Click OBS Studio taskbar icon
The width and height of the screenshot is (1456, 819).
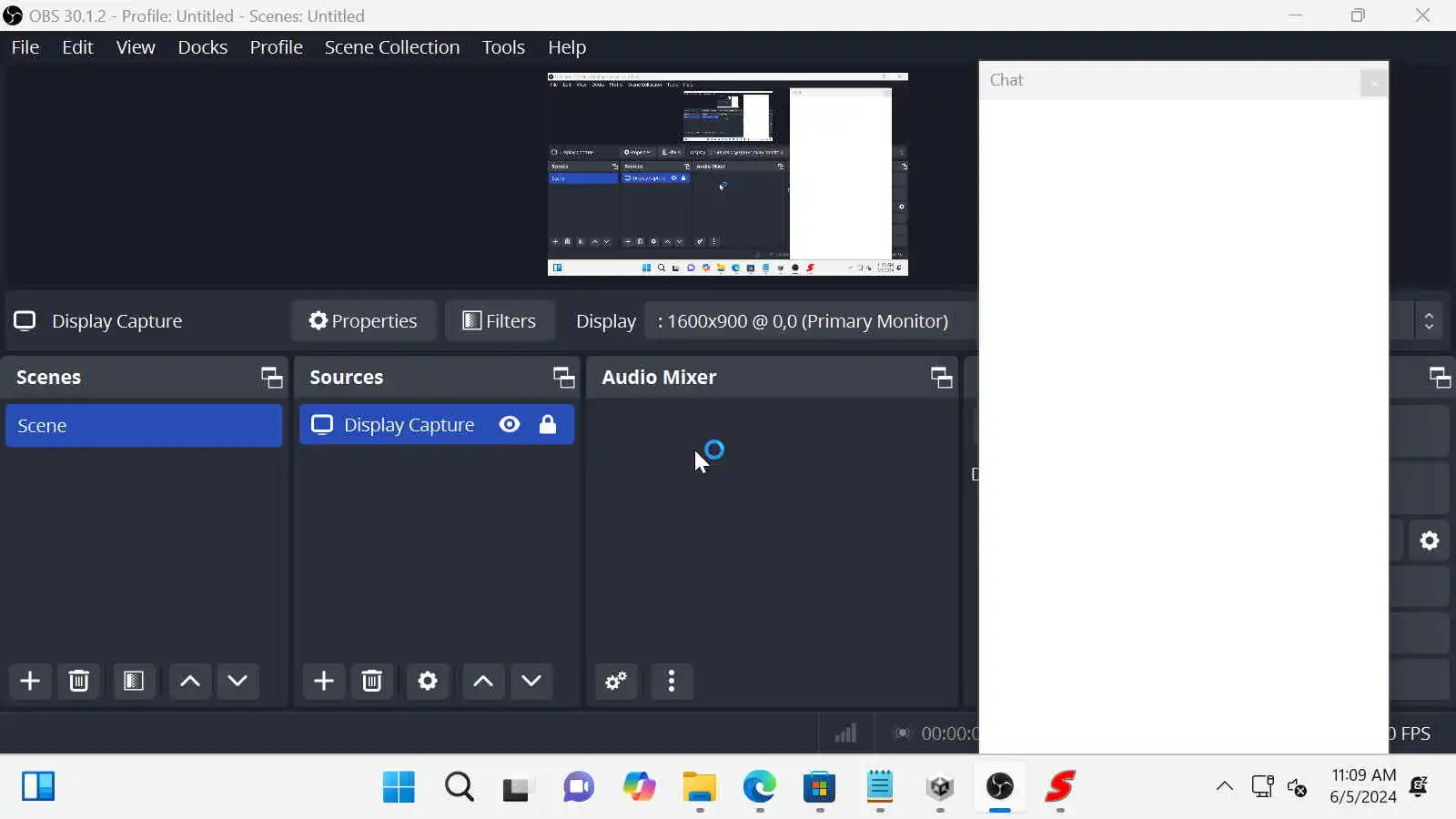(1000, 787)
